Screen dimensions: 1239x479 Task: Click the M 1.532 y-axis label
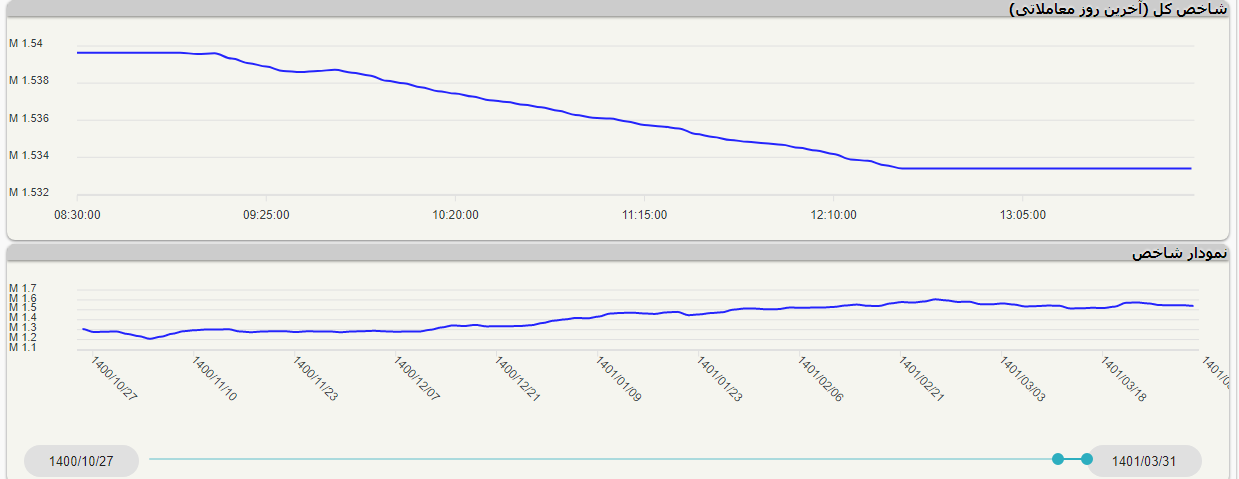29,192
